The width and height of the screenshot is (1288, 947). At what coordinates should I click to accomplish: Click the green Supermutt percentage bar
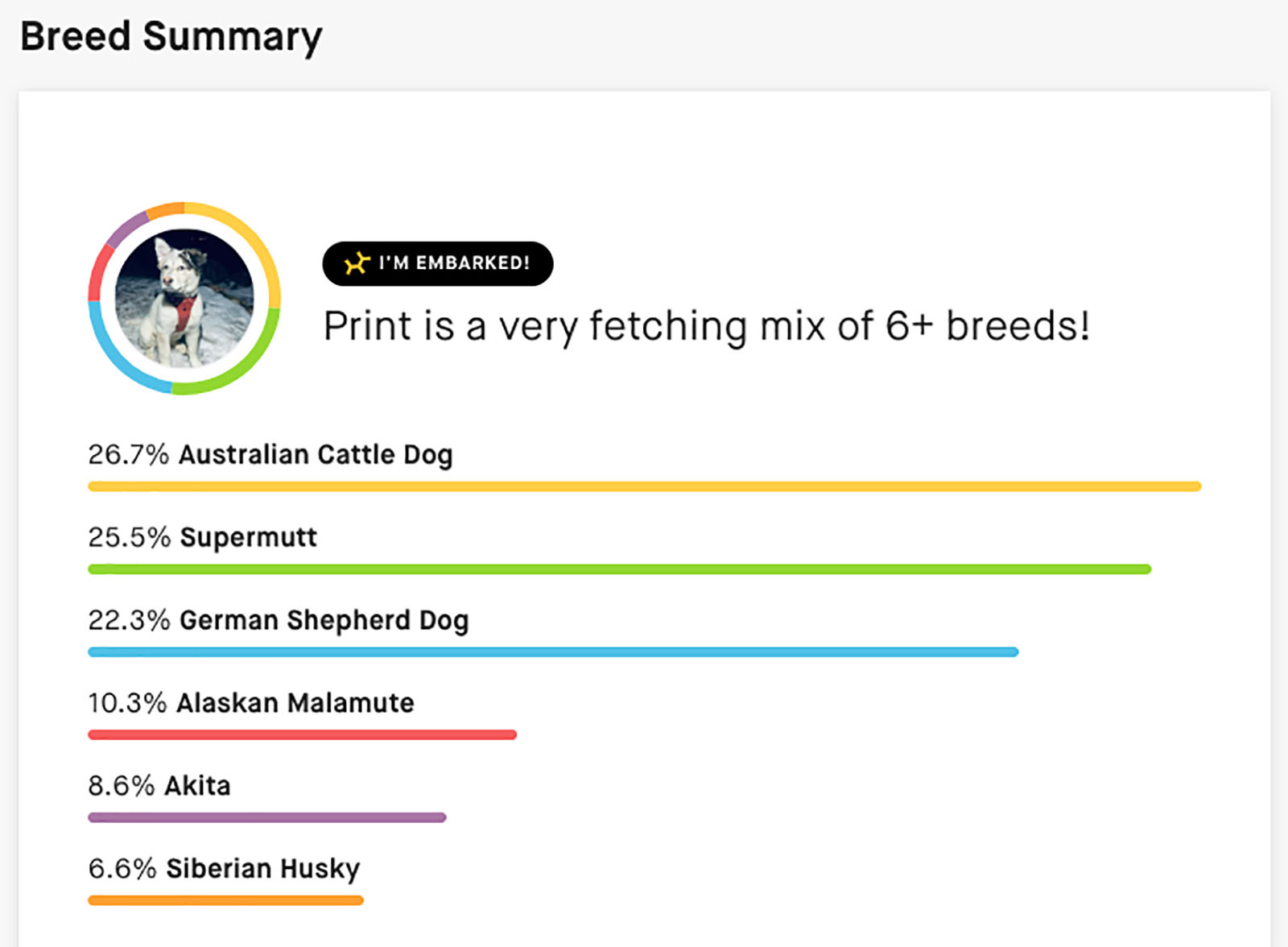(x=619, y=569)
